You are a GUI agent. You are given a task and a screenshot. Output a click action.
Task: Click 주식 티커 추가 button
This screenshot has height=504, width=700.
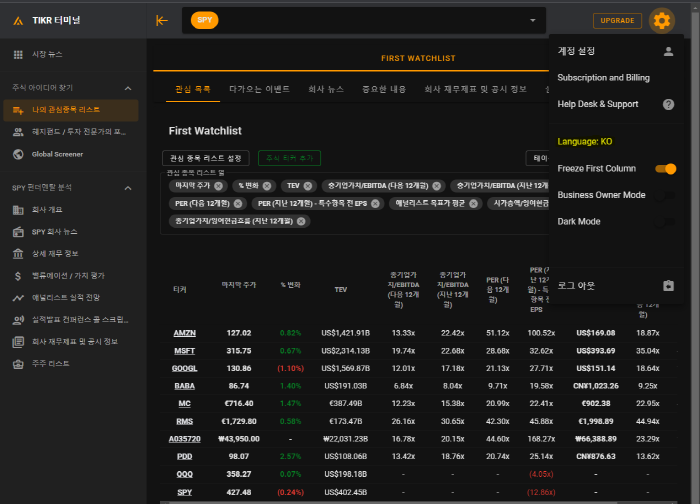289,158
